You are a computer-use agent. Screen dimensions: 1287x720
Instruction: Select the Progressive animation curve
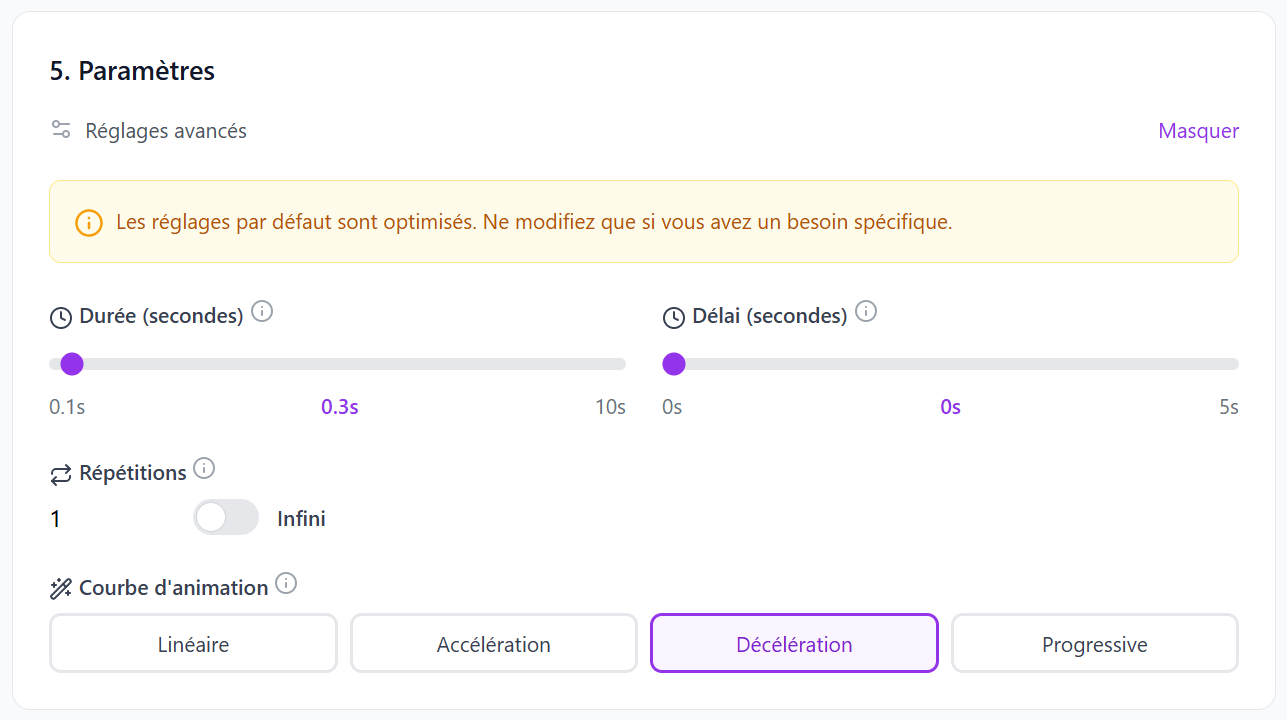coord(1094,644)
